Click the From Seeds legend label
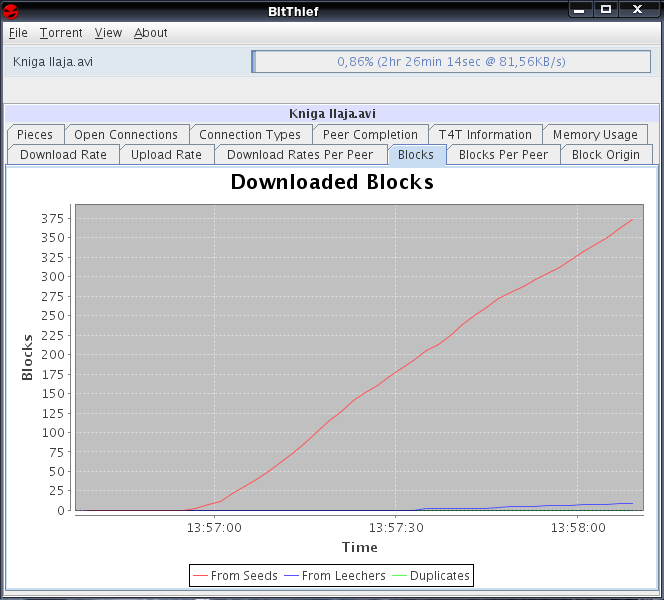 point(244,576)
